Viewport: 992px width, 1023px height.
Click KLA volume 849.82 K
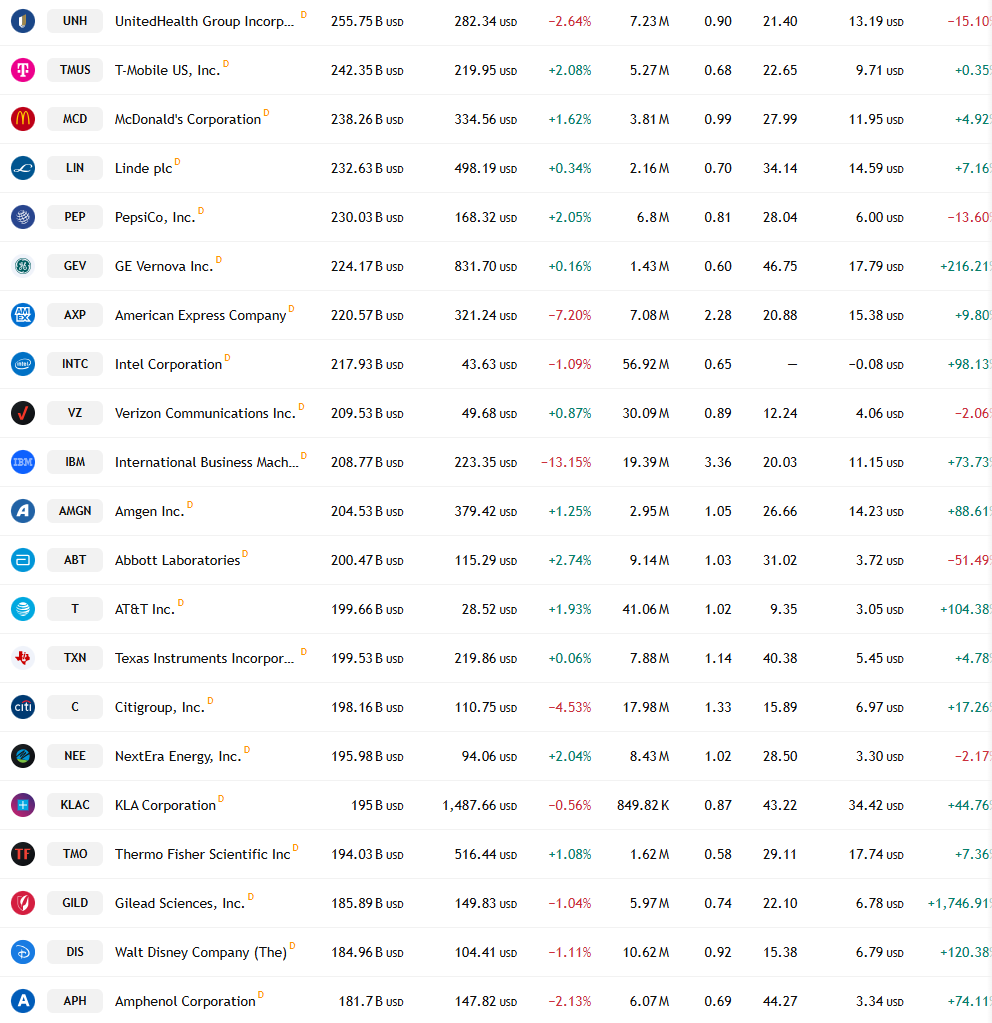[x=643, y=805]
